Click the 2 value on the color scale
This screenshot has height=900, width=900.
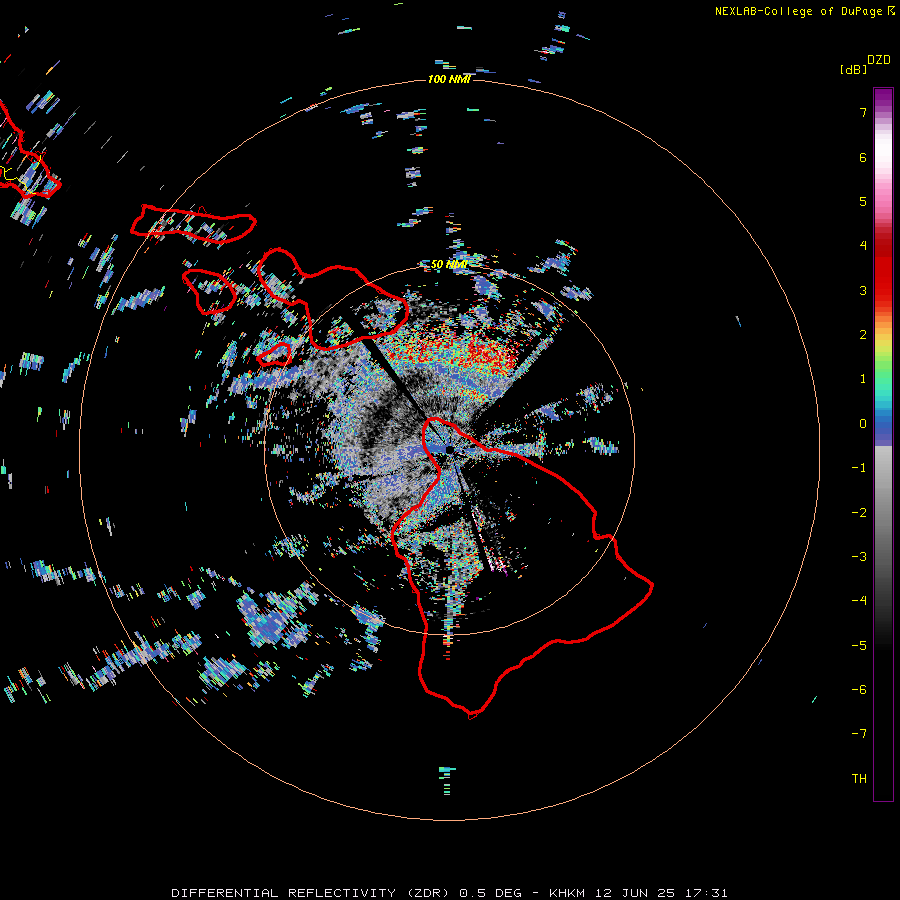coord(863,335)
